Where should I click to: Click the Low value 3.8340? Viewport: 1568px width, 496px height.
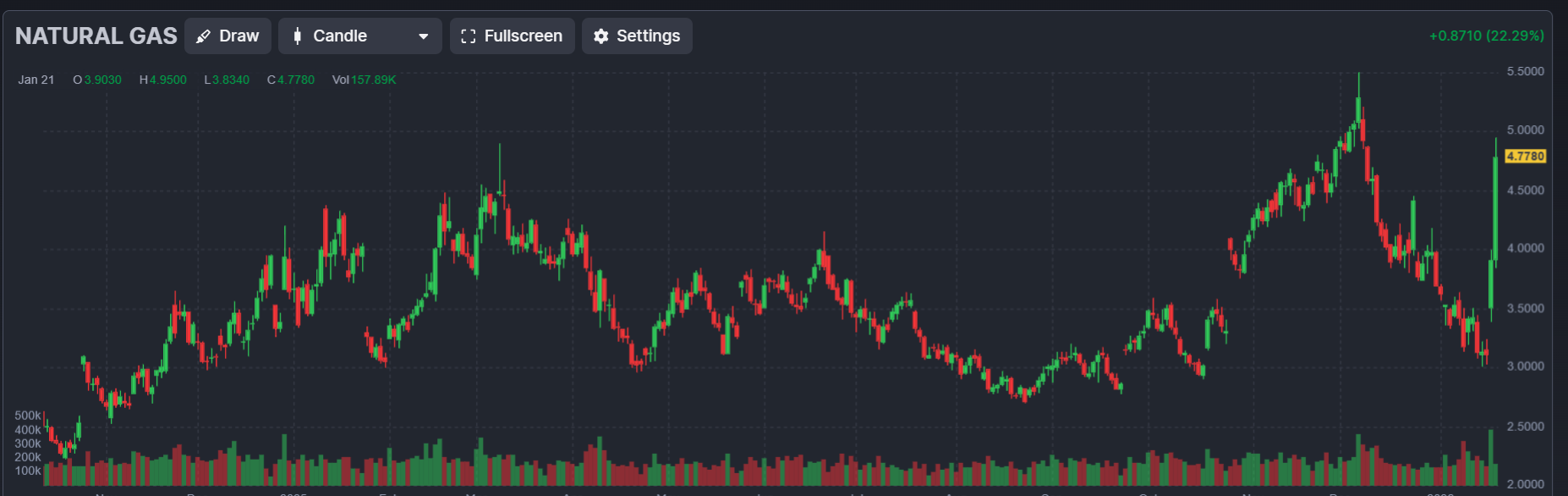[x=230, y=80]
